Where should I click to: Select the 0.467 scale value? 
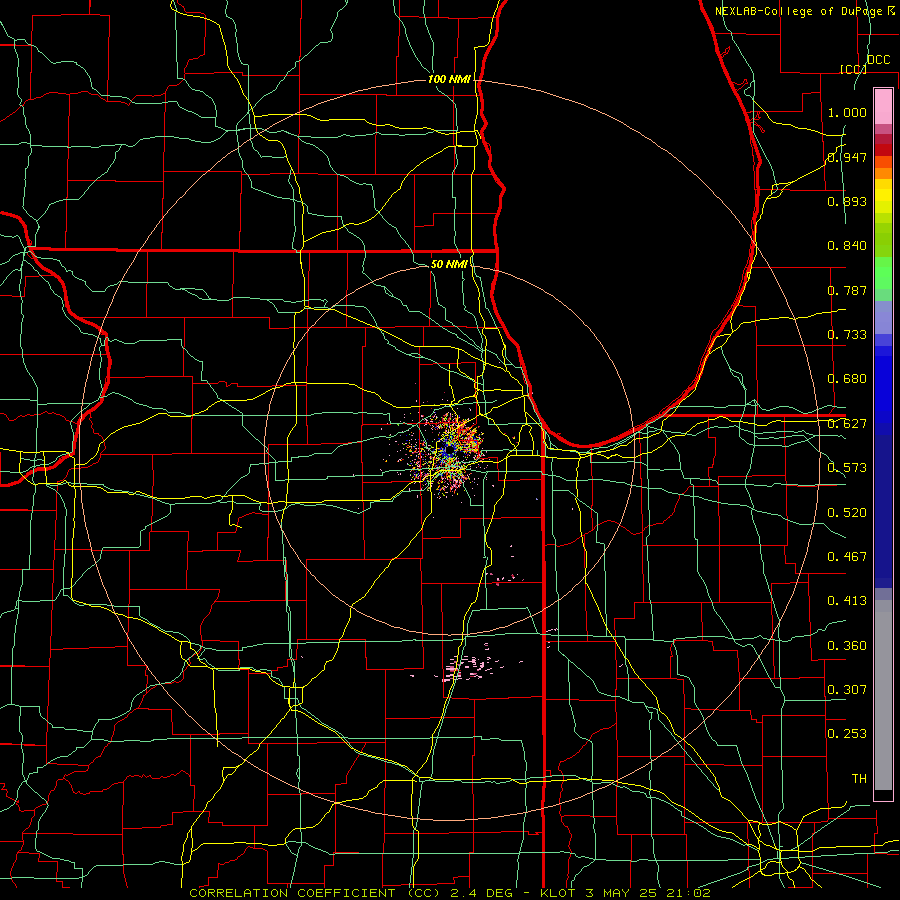(x=847, y=557)
